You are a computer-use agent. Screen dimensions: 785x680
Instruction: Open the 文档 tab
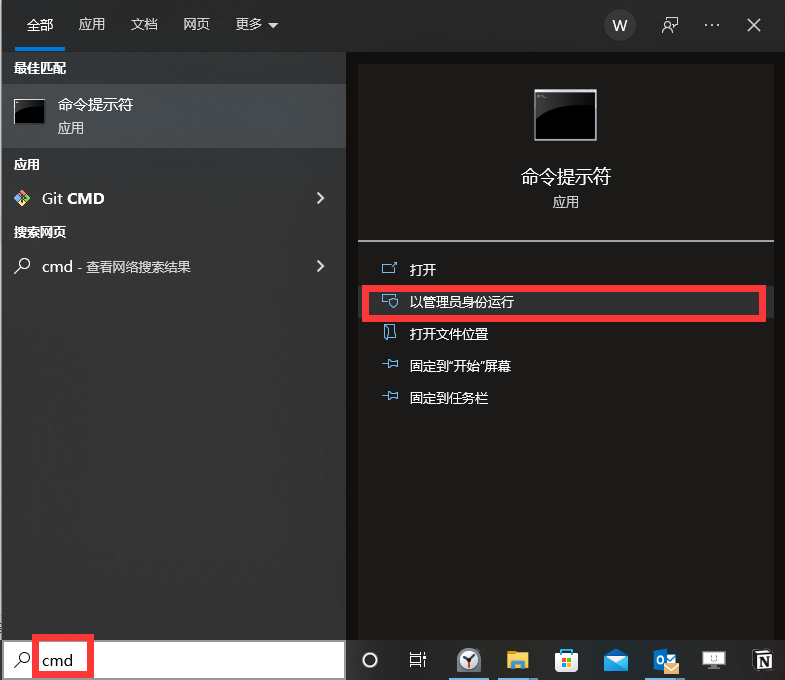point(144,24)
